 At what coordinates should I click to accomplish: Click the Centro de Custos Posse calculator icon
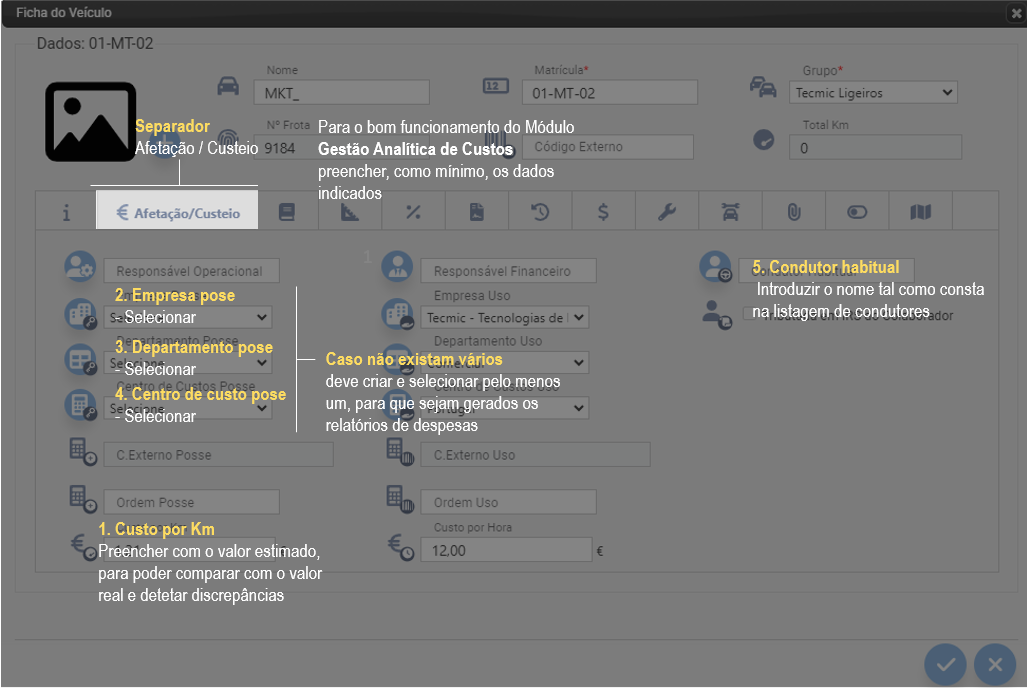[81, 404]
